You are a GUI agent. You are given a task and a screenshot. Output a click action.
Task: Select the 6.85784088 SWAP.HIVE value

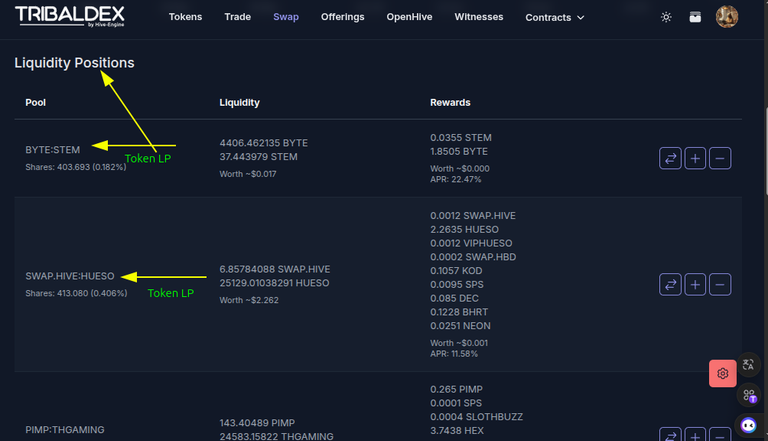275,270
